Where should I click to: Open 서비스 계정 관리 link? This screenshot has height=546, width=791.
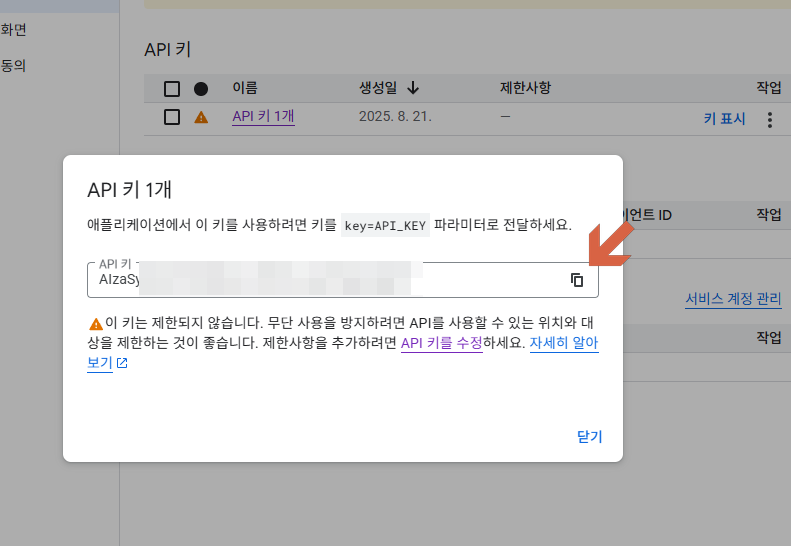733,299
